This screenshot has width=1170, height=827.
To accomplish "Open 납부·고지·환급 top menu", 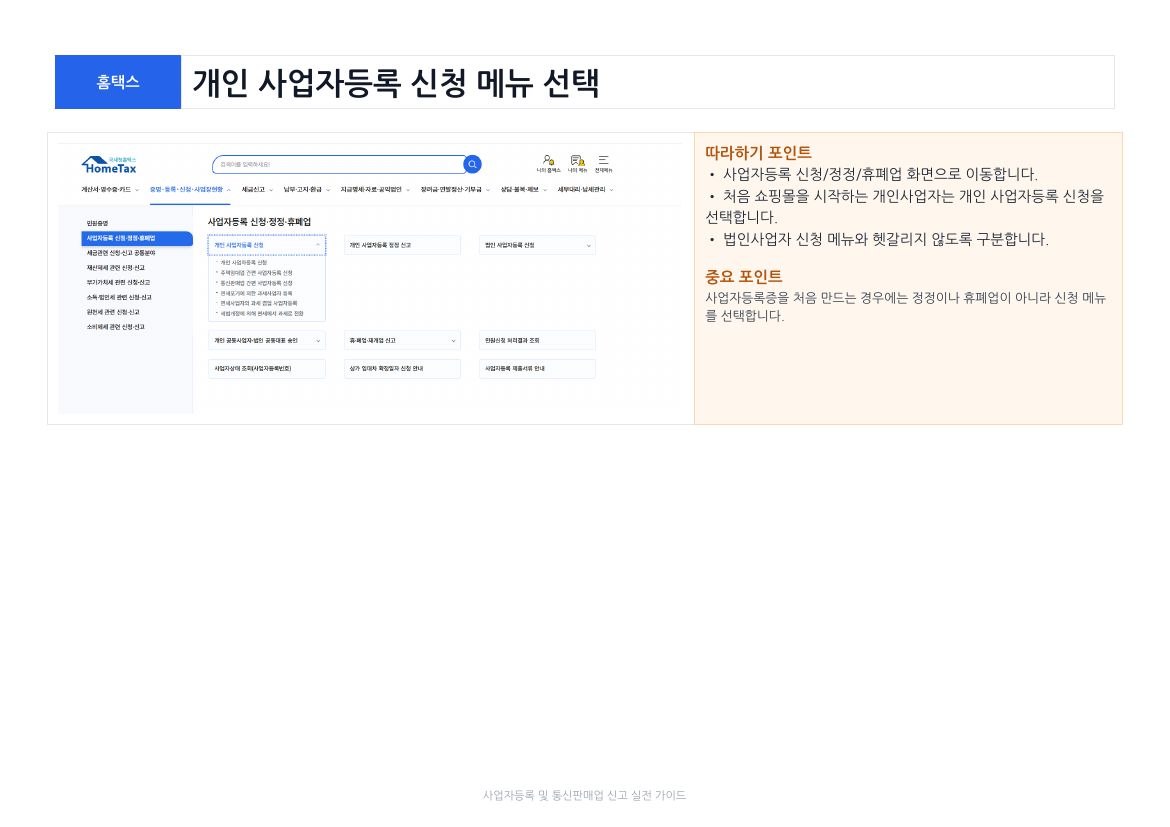I will (307, 190).
